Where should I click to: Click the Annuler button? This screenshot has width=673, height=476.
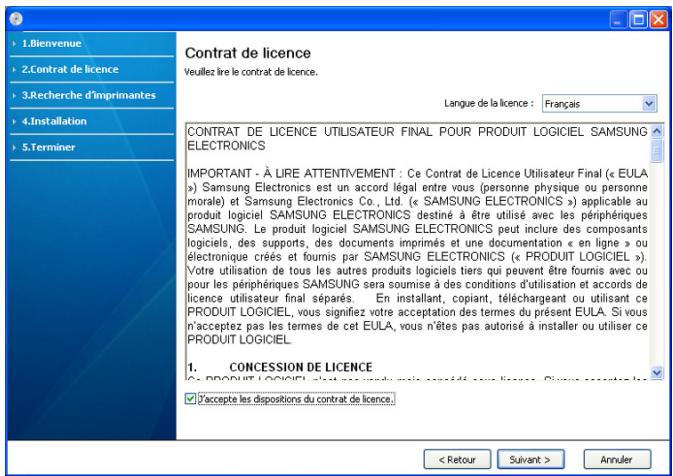click(x=617, y=460)
